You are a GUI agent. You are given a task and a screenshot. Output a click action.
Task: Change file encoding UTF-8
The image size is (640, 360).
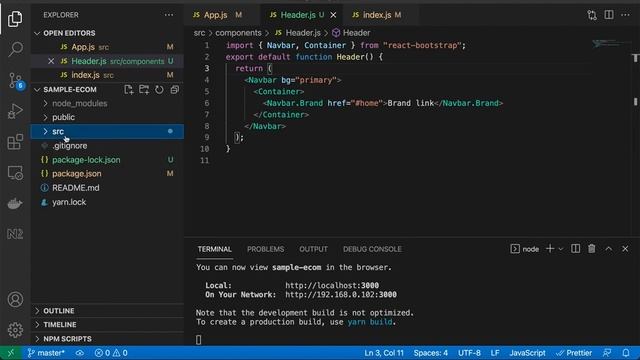(469, 353)
